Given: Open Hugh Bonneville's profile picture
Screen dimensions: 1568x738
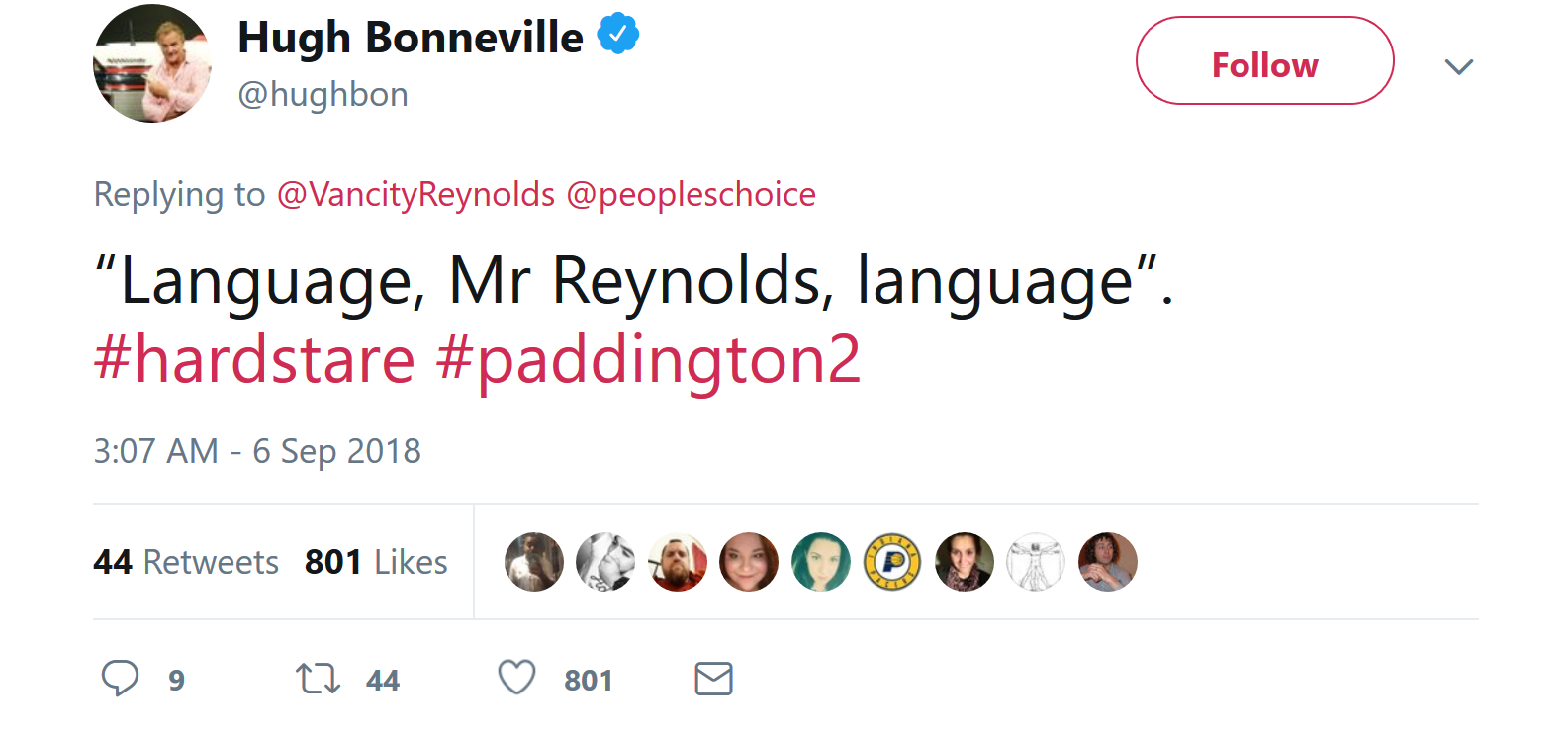Looking at the screenshot, I should click(152, 63).
